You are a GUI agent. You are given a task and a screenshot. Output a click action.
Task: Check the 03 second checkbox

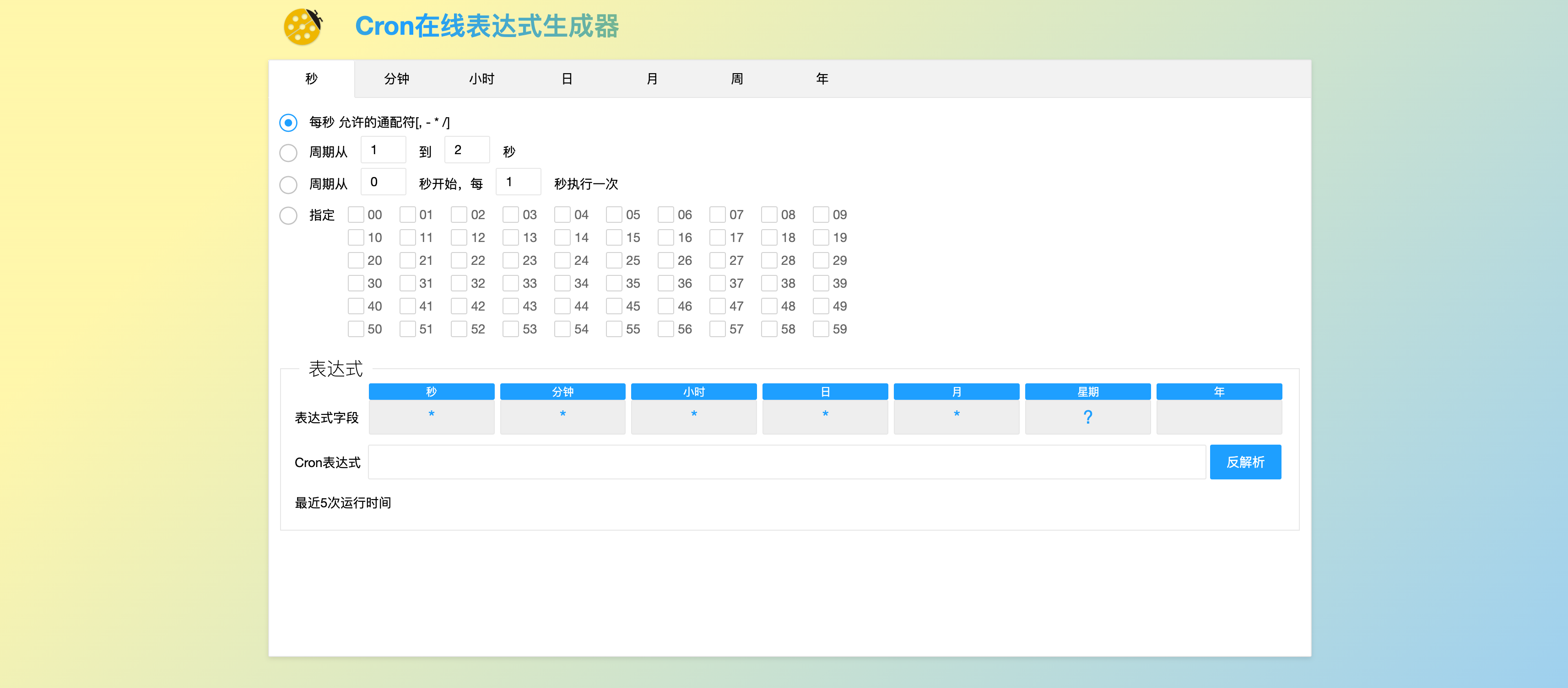(511, 214)
